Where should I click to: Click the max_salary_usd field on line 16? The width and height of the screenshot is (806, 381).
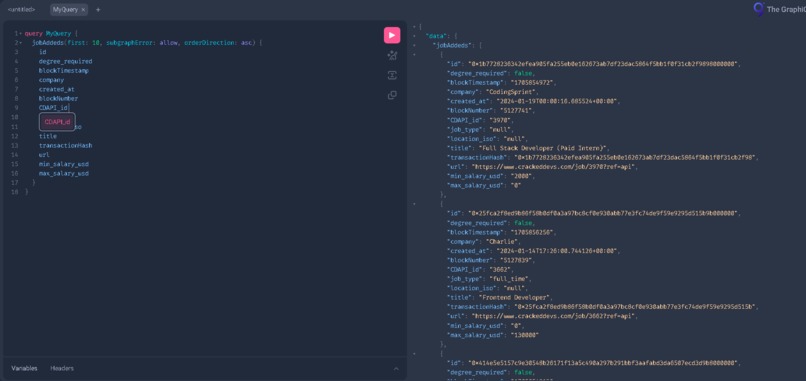pyautogui.click(x=64, y=173)
